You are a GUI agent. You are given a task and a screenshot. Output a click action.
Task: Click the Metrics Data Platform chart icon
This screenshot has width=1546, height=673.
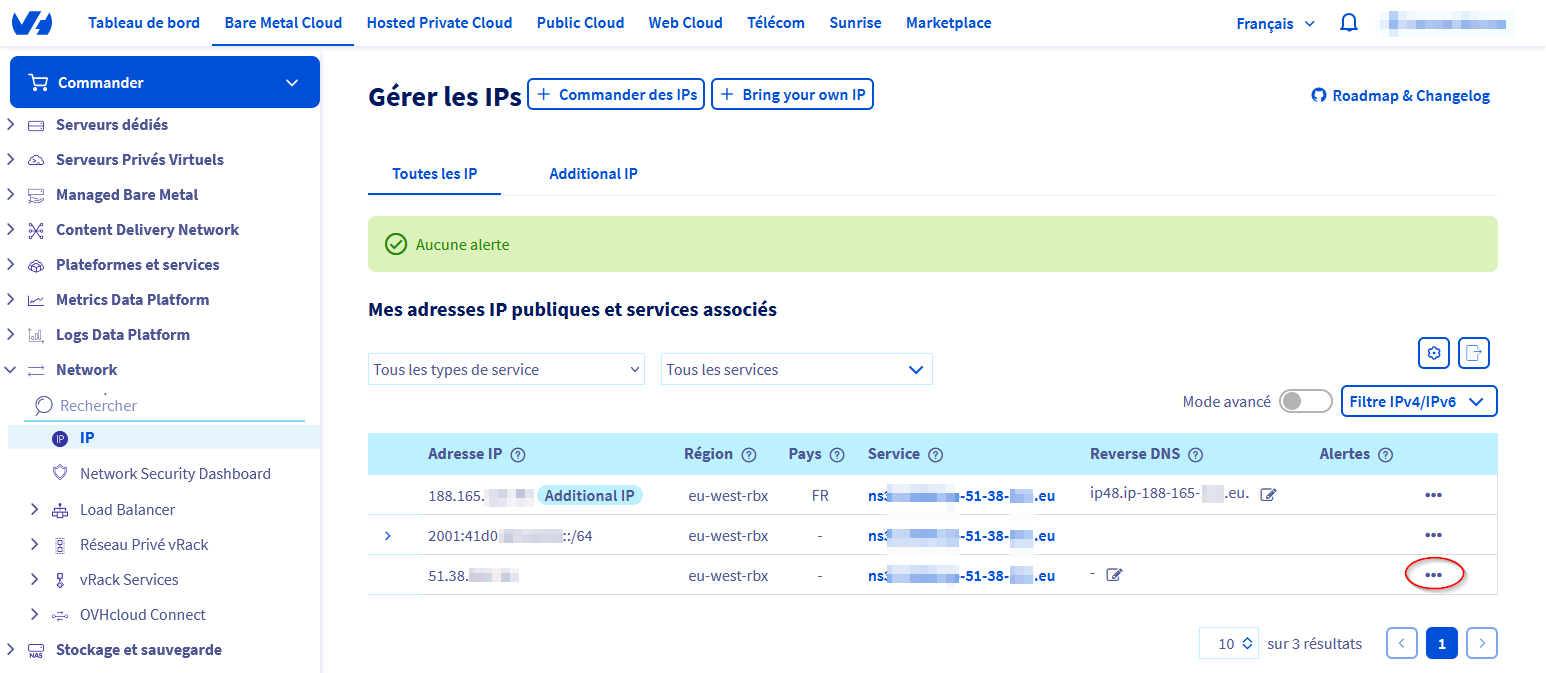coord(36,300)
